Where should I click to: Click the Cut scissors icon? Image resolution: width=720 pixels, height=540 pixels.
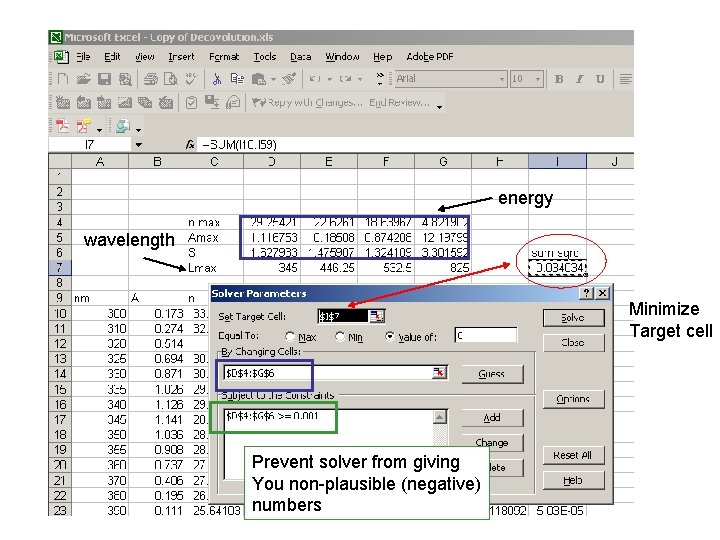tap(217, 79)
